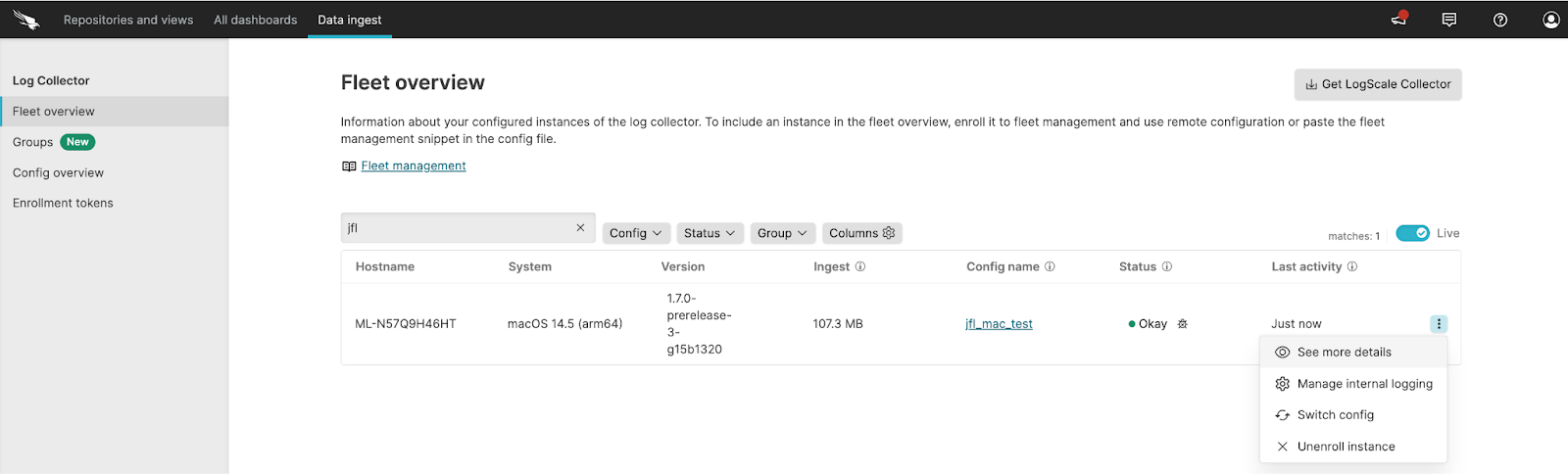
Task: Open the jfl_mac_test config link
Action: pyautogui.click(x=999, y=324)
